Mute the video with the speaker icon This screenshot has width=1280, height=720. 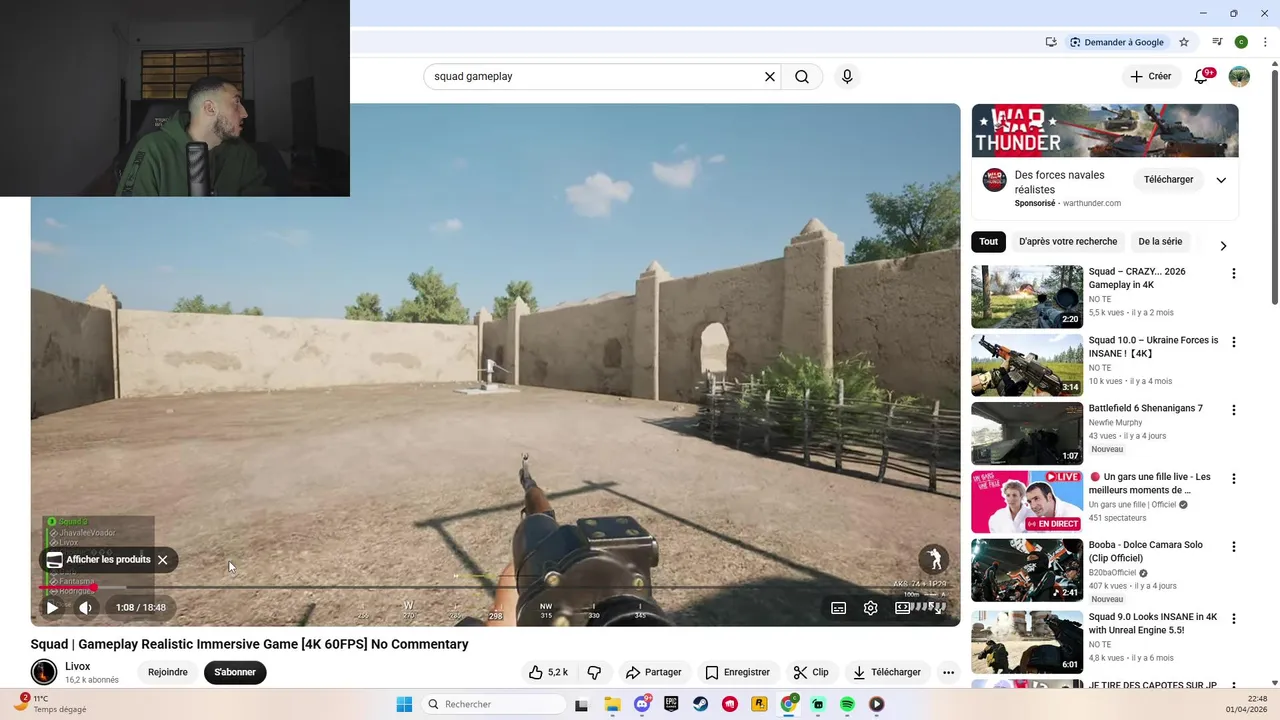86,607
